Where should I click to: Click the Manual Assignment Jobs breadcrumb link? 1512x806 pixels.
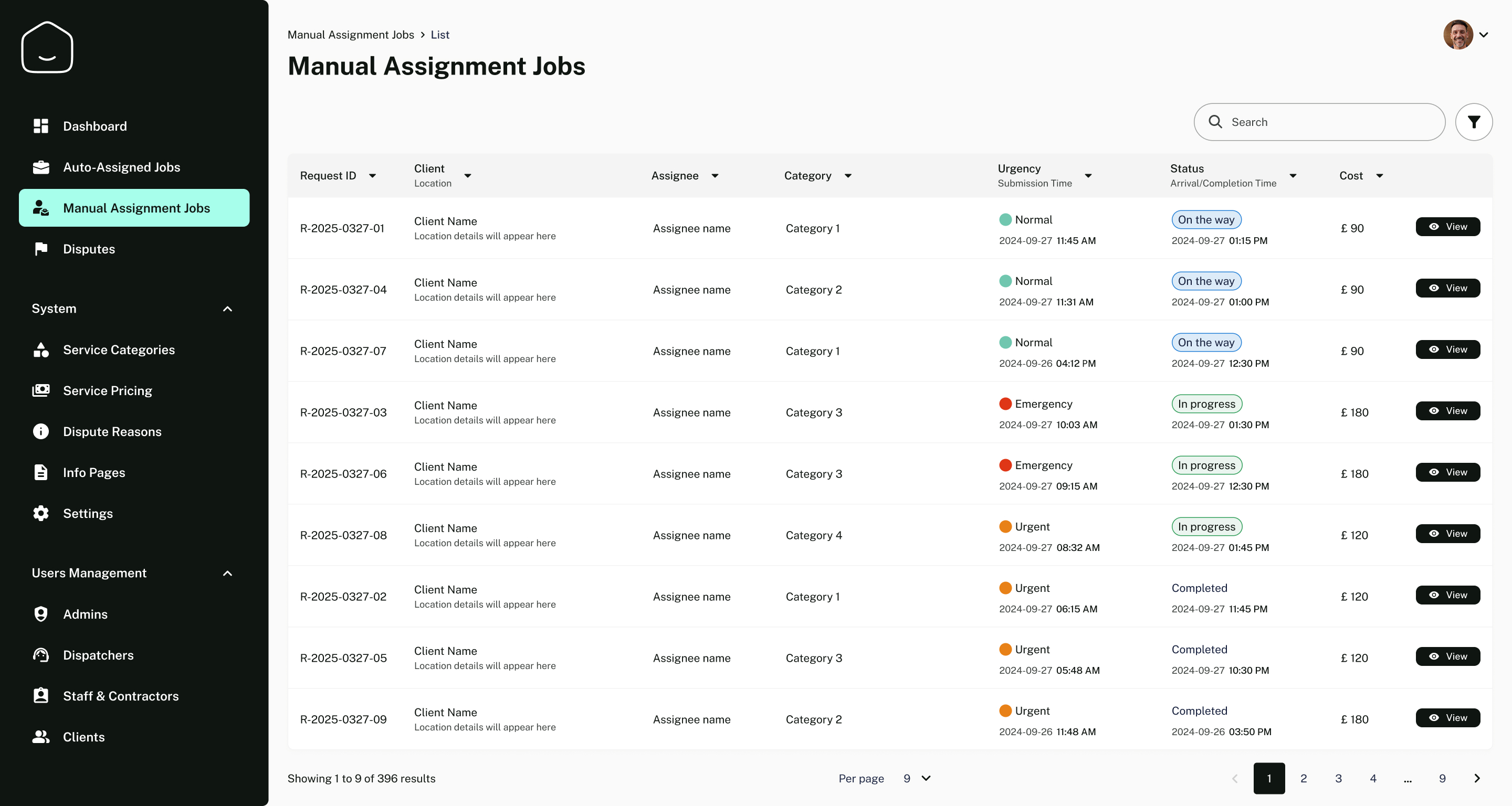coord(350,35)
